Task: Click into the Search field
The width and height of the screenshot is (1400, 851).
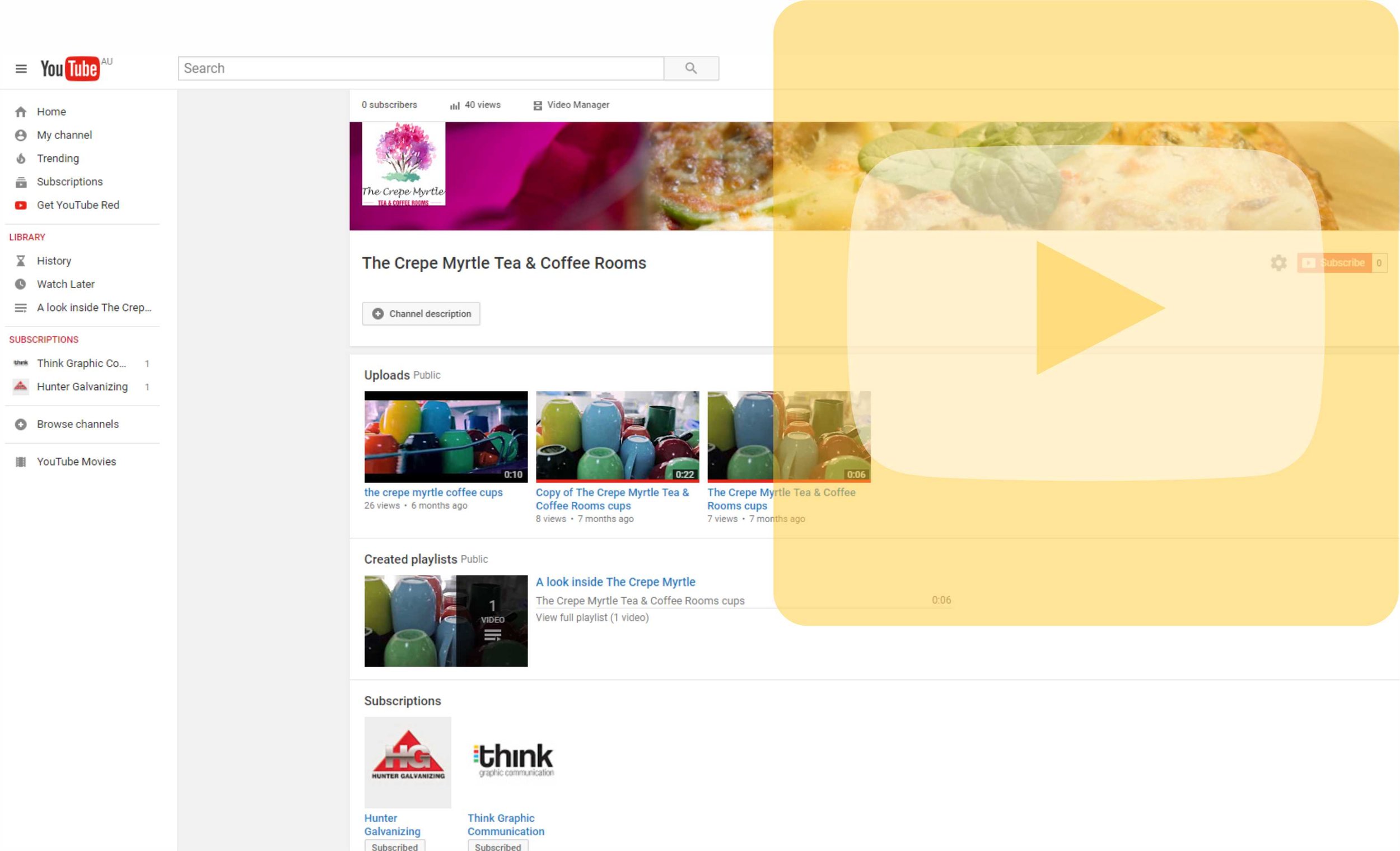Action: [421, 68]
